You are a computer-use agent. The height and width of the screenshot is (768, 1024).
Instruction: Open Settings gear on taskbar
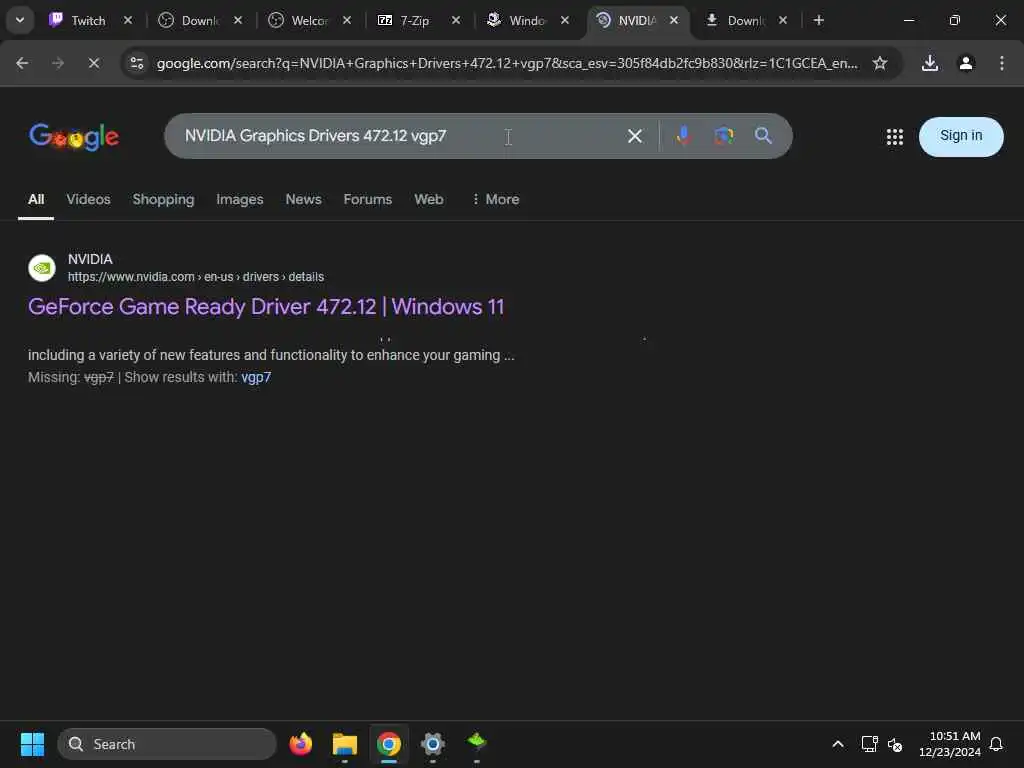tap(432, 744)
